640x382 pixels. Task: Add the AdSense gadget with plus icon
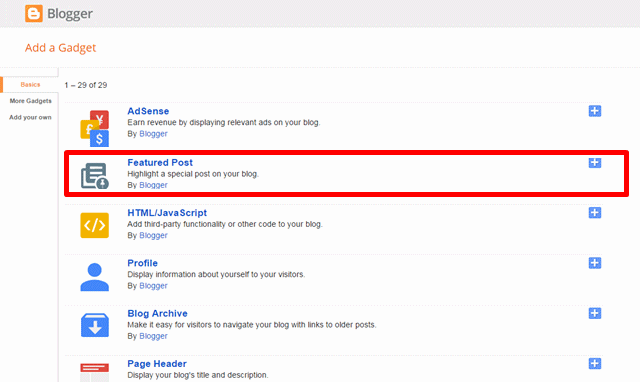click(x=595, y=111)
